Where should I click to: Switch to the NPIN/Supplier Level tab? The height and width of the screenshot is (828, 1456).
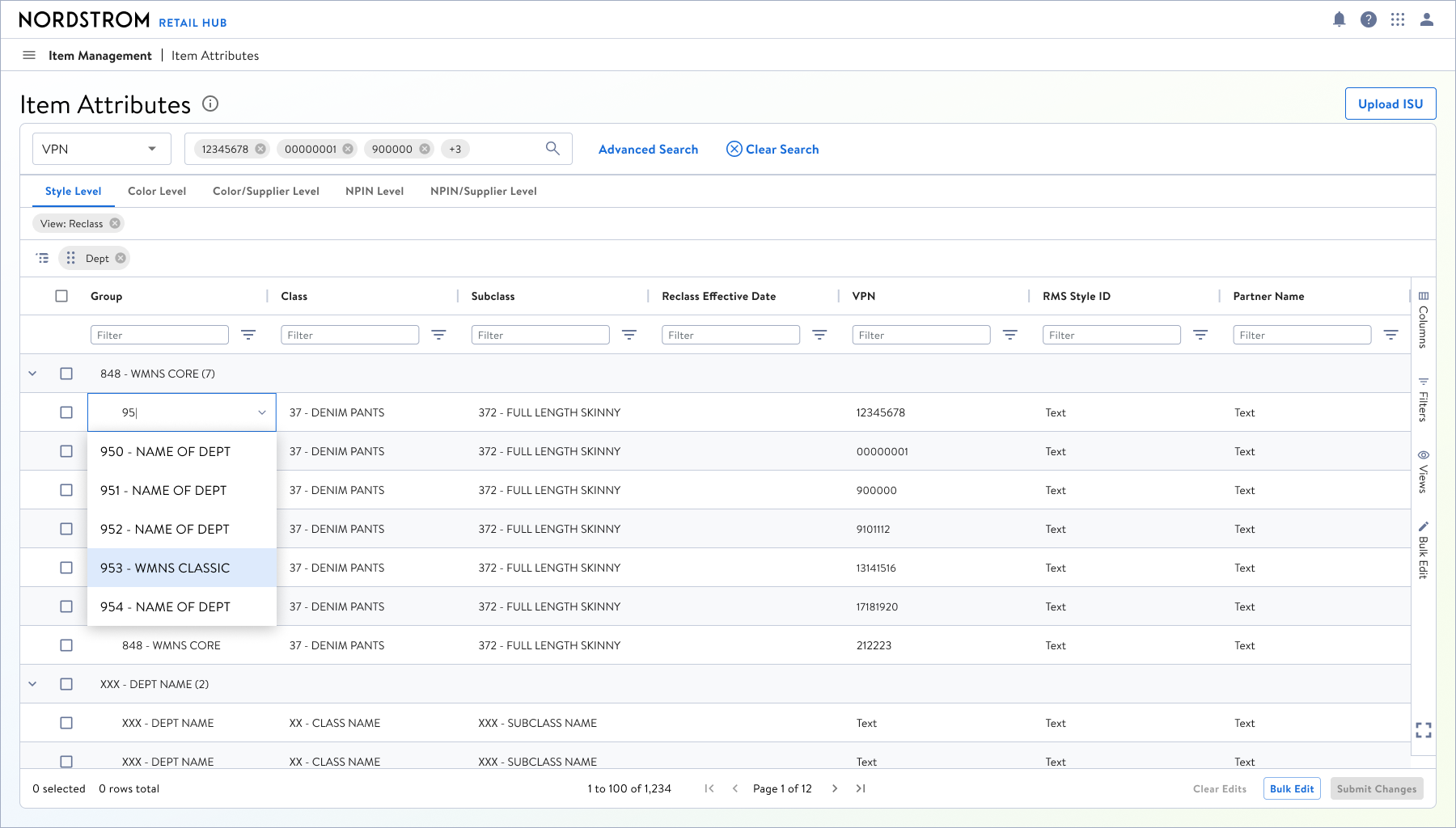484,191
